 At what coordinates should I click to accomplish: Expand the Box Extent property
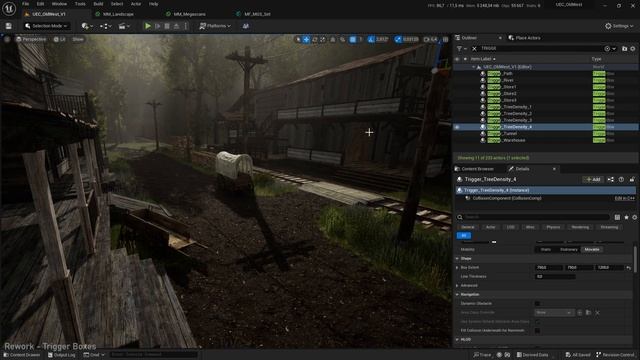tap(457, 267)
